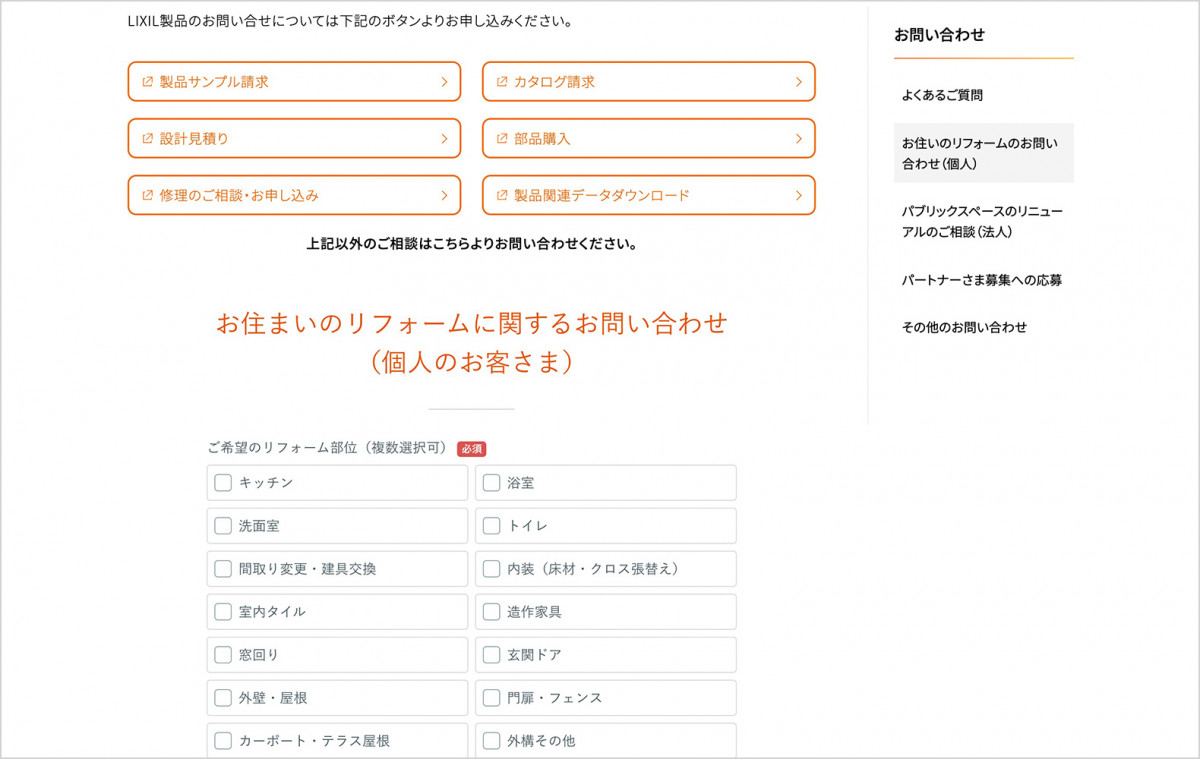Enable the トイレ reform option
Viewport: 1200px width, 759px height.
(491, 526)
